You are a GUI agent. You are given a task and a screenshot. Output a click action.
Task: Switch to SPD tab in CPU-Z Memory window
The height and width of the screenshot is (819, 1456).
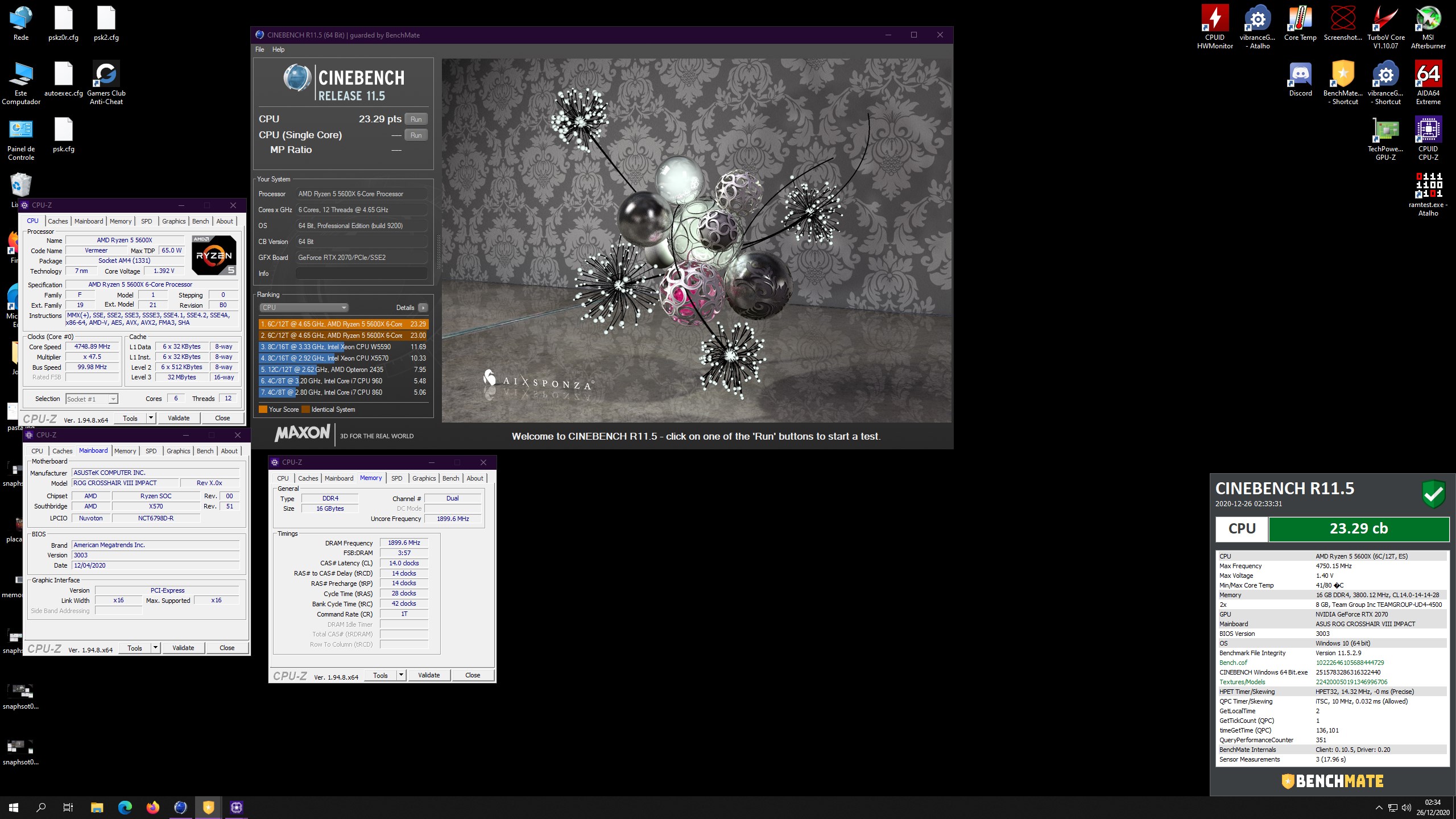[397, 478]
